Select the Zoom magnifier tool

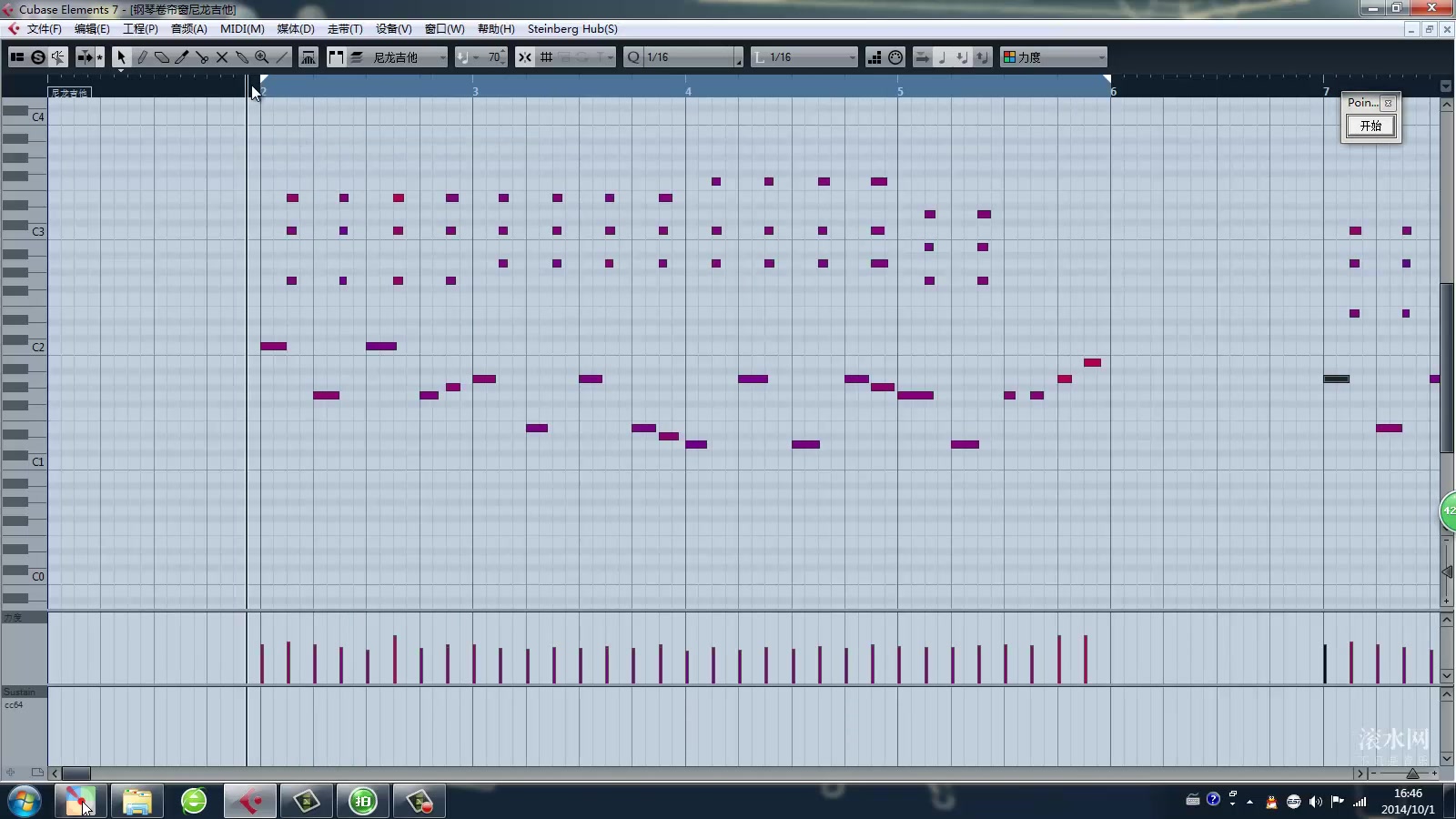click(x=262, y=57)
